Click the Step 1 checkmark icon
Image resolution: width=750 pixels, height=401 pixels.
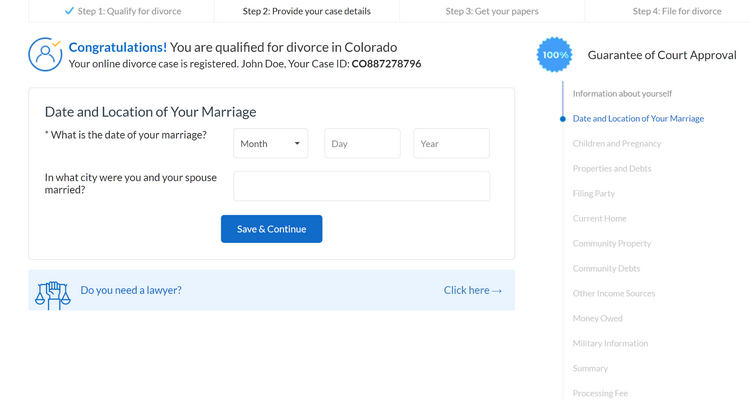(69, 11)
